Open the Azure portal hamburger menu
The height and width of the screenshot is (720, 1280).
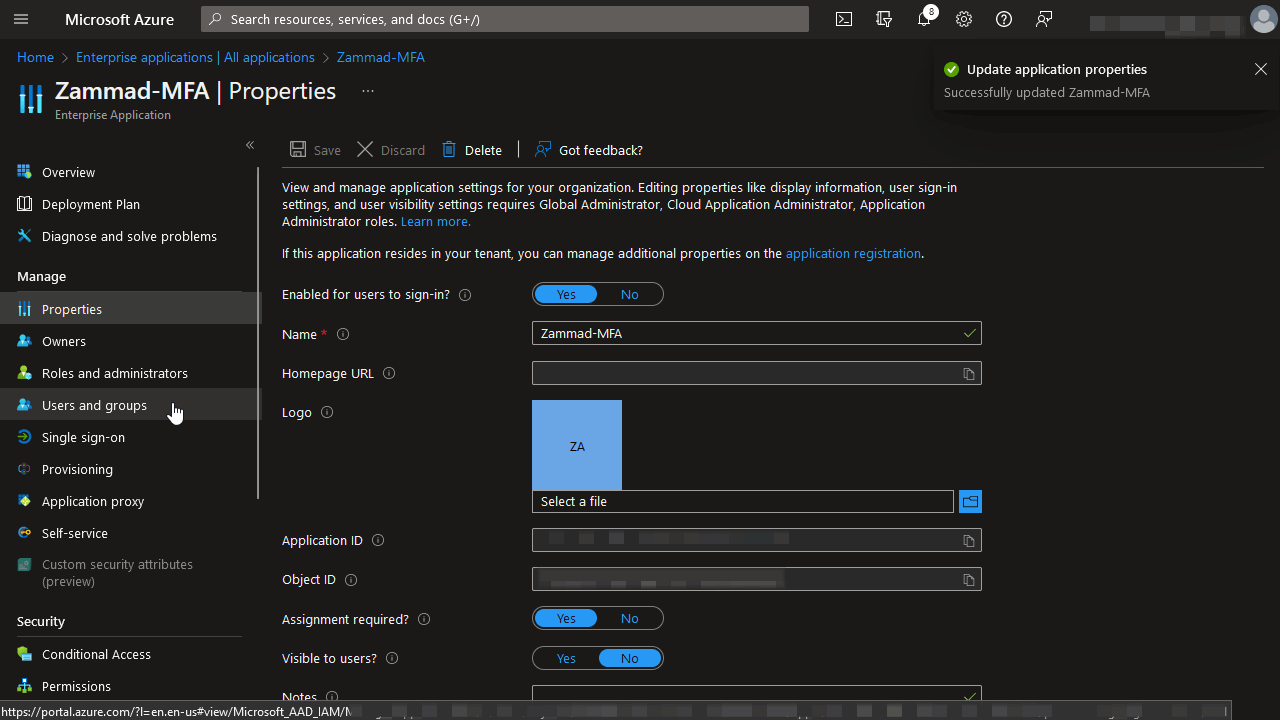tap(21, 19)
